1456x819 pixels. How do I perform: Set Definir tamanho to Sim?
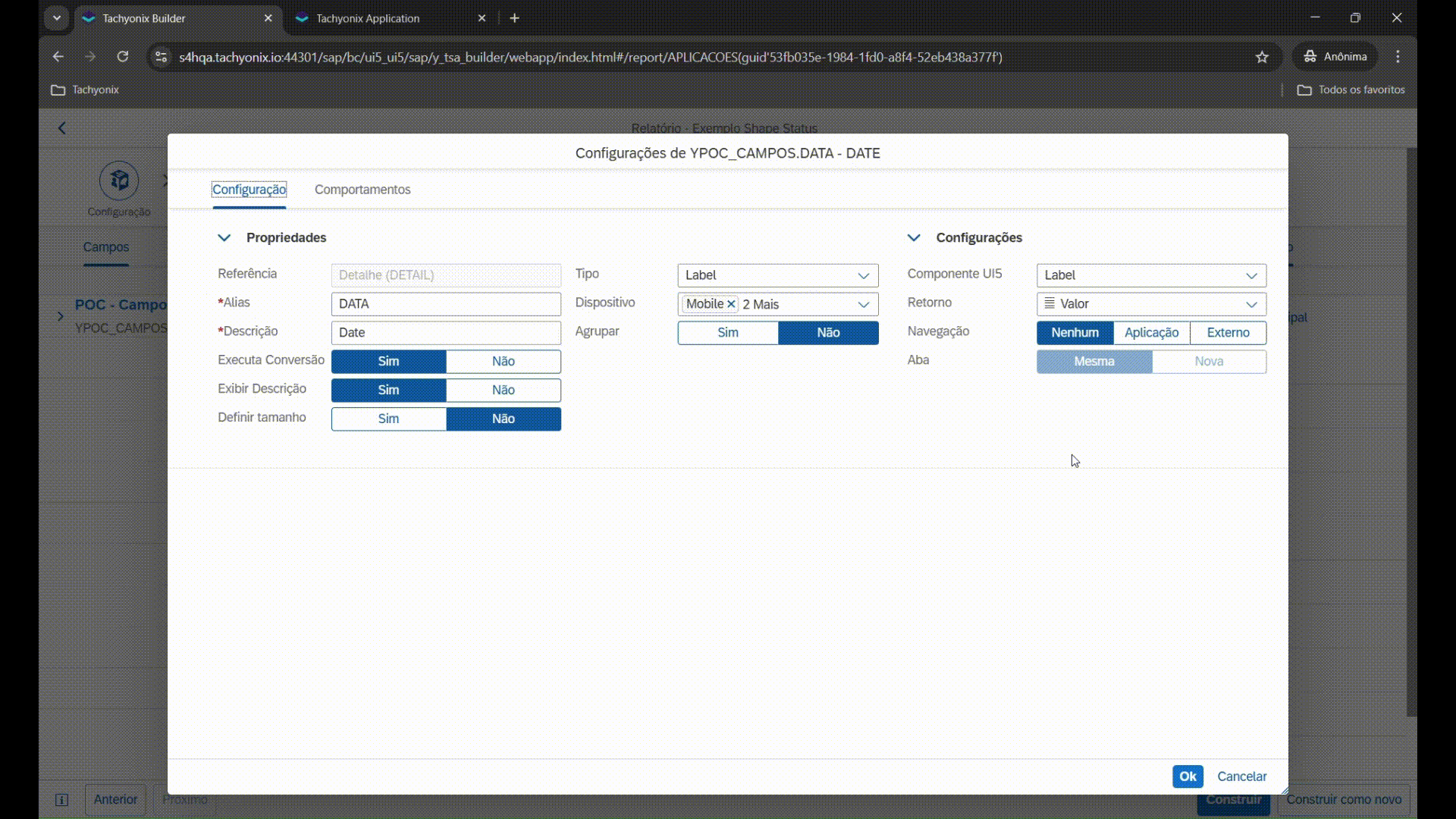click(x=388, y=419)
